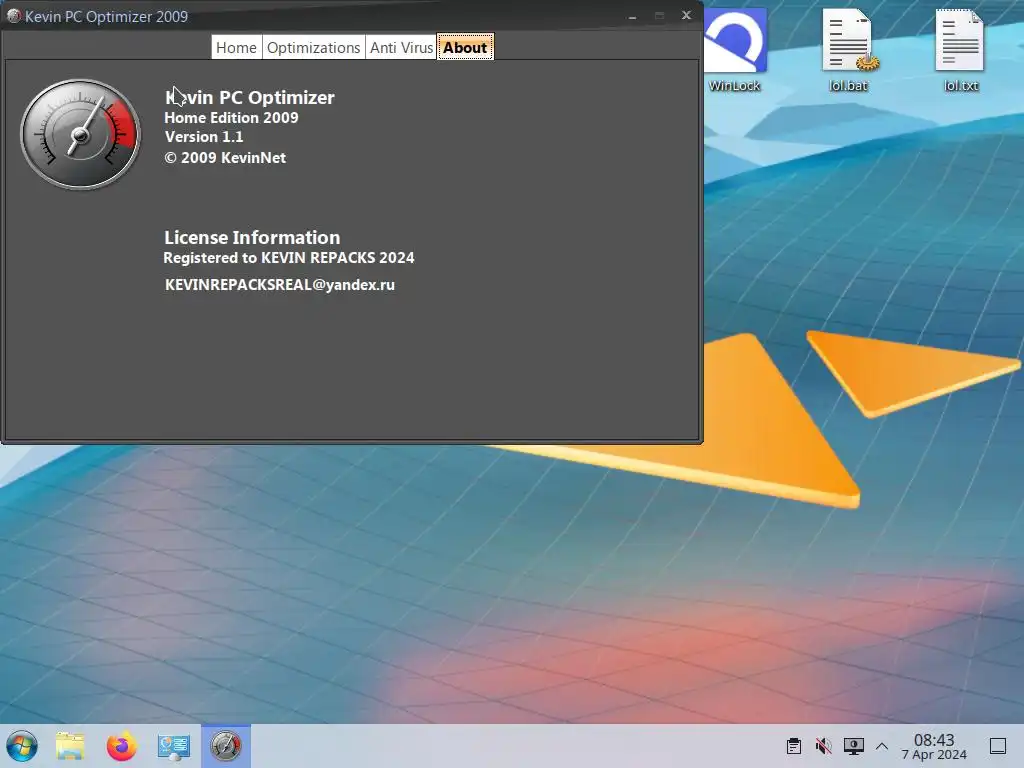Select the lol.txt desktop file
Screen dimensions: 1024x768
961,50
